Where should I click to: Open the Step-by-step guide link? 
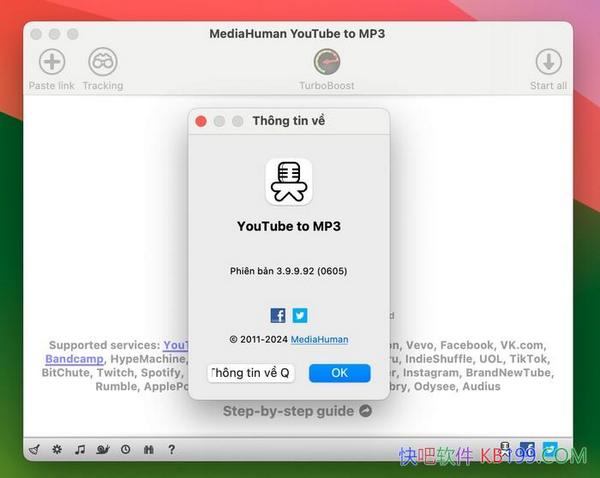(x=288, y=411)
